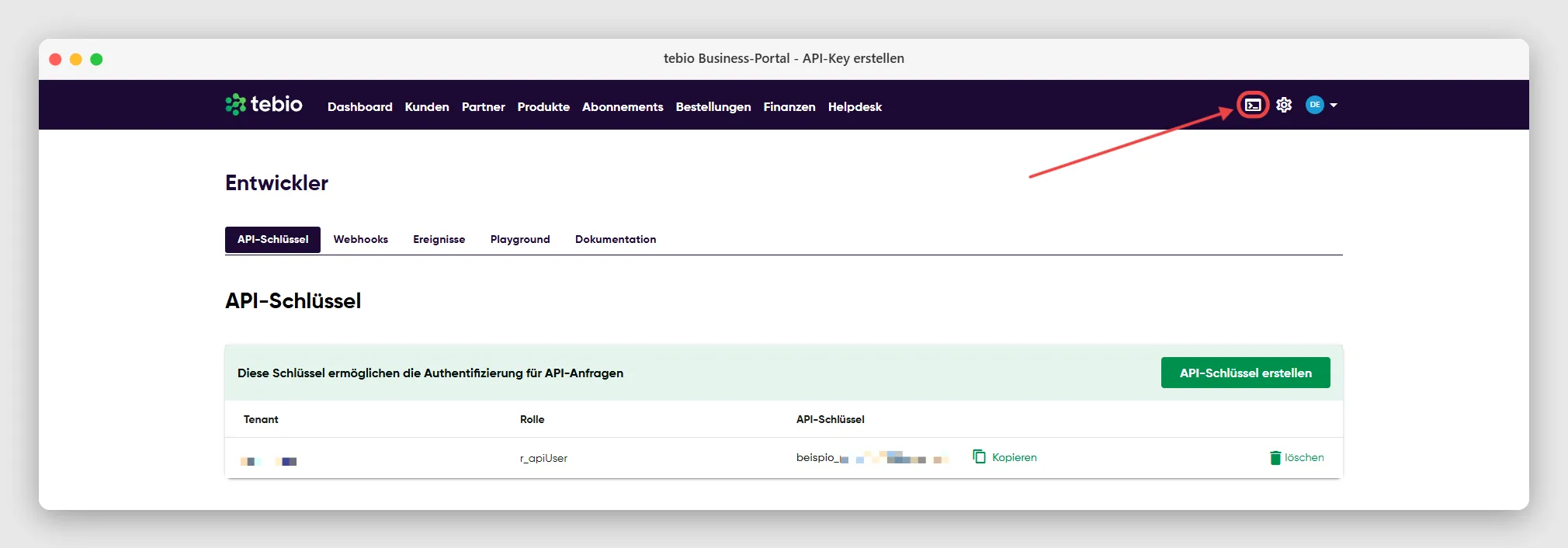Open Abonnements in the top navigation
Image resolution: width=1568 pixels, height=548 pixels.
[623, 107]
